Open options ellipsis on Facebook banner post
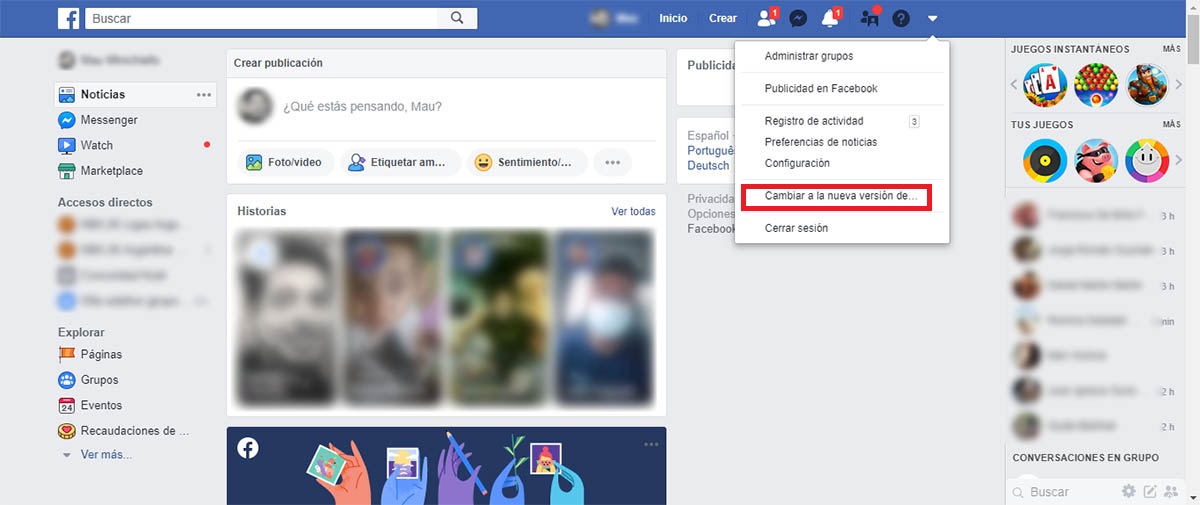The image size is (1200, 505). click(652, 444)
